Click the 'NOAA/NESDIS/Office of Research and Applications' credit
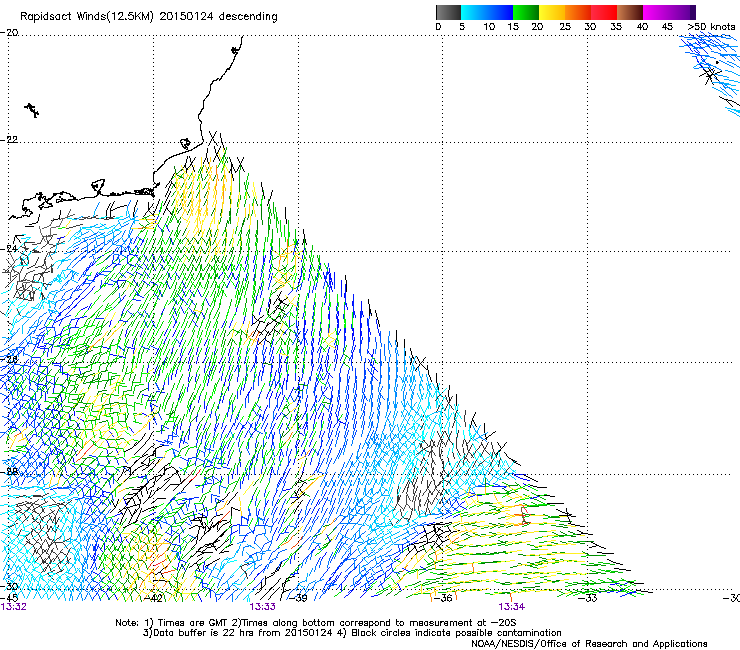Viewport: 740px width, 650px height. (x=589, y=644)
